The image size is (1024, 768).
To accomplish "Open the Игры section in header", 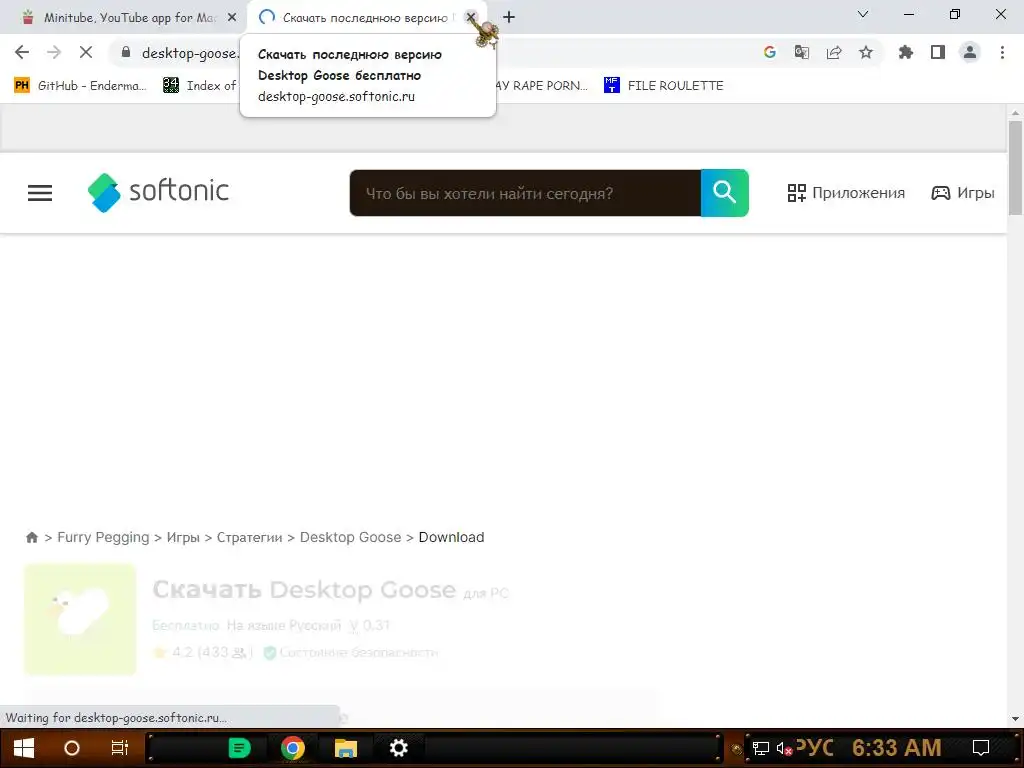I will pos(963,193).
